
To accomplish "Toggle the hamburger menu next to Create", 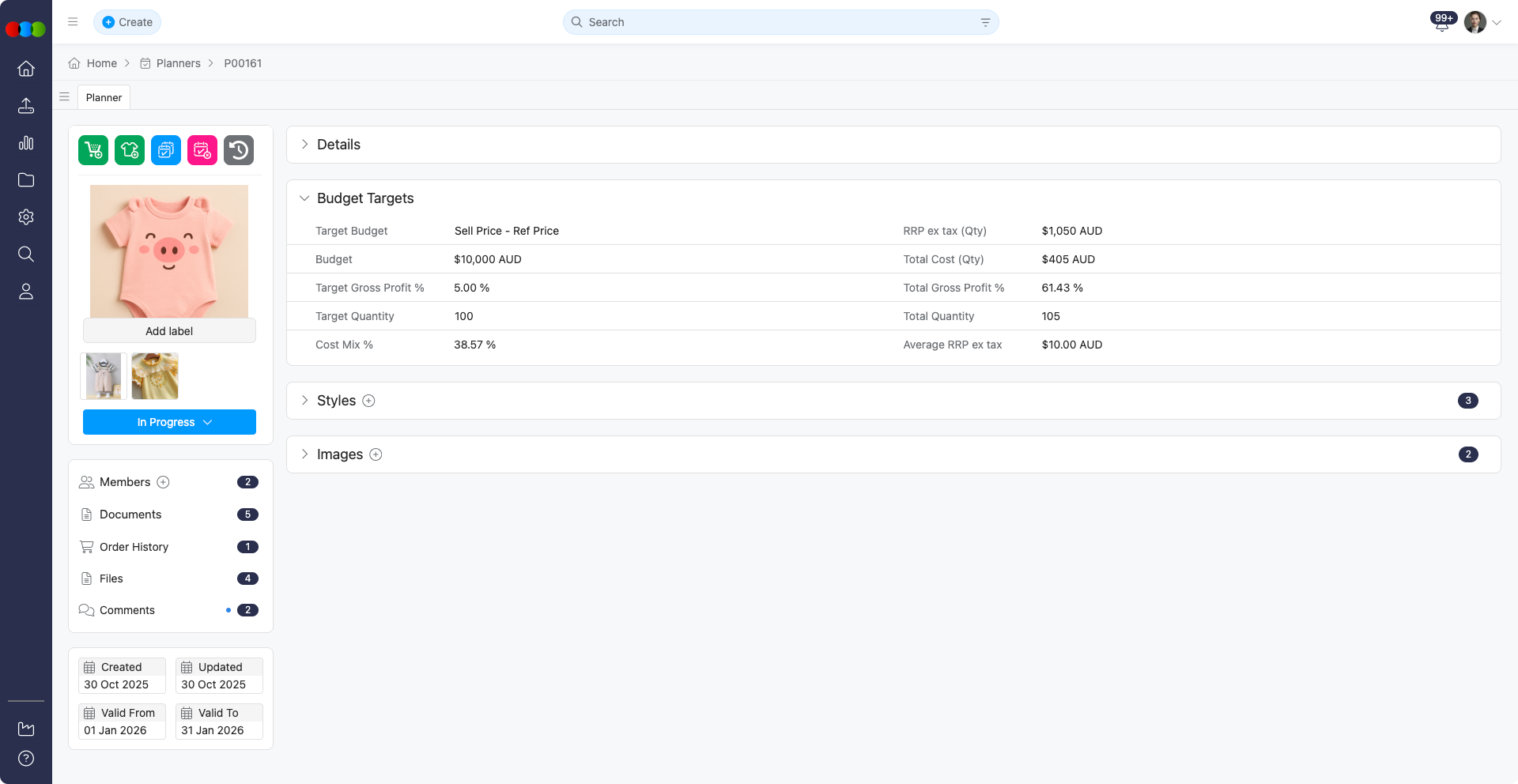I will coord(73,22).
